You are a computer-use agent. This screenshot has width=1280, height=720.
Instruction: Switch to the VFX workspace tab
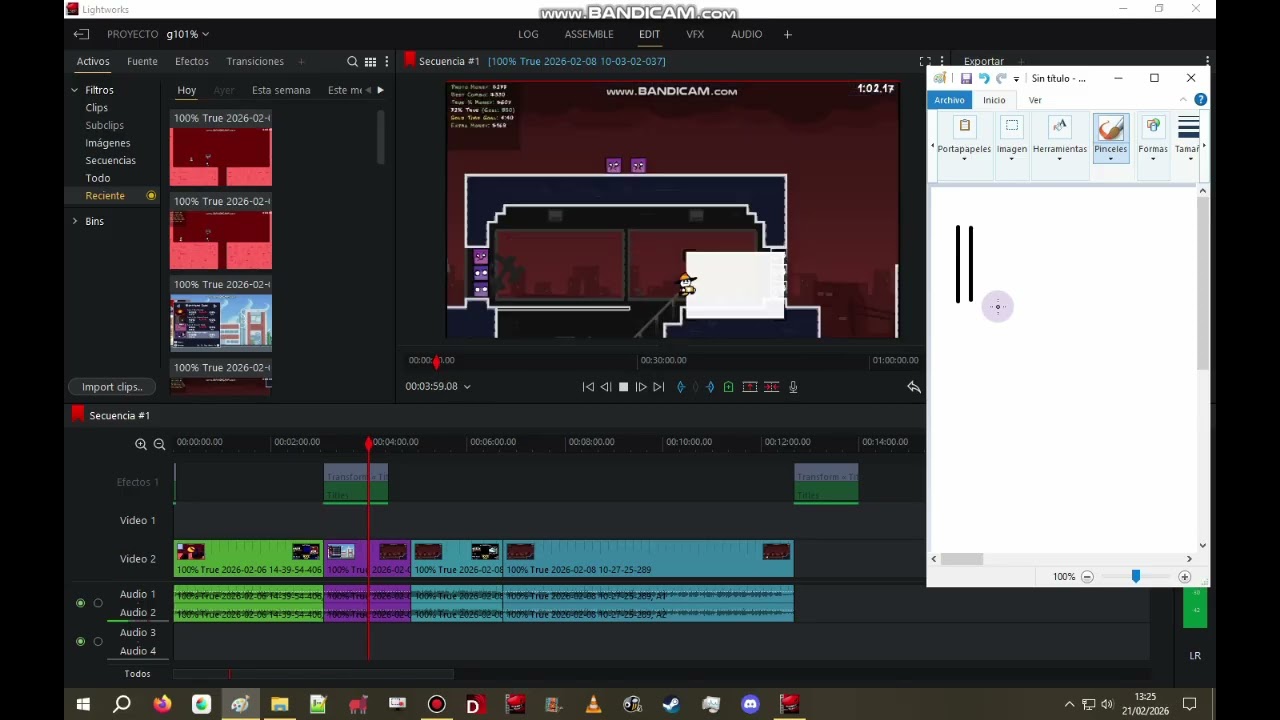pos(695,34)
